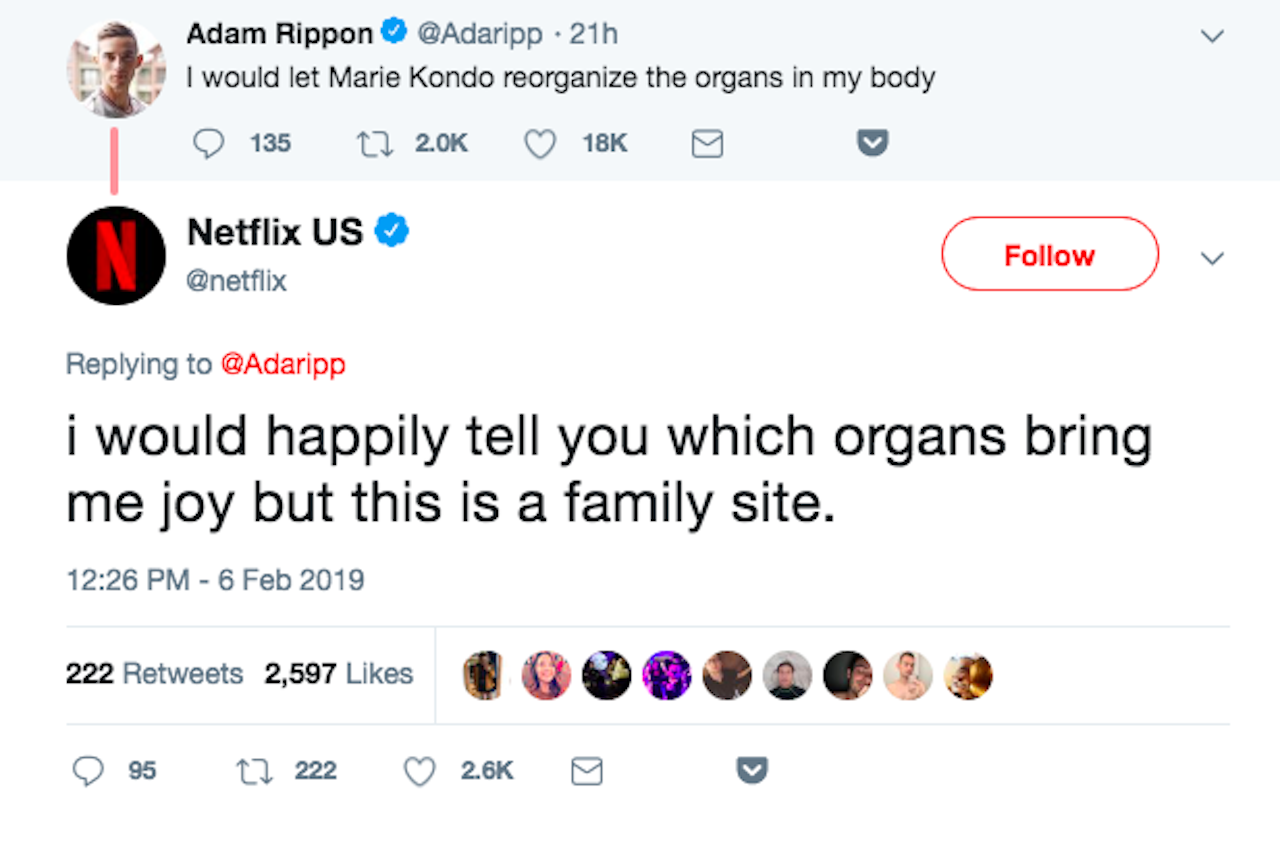
Task: View the 222 Retweets list
Action: coord(154,674)
